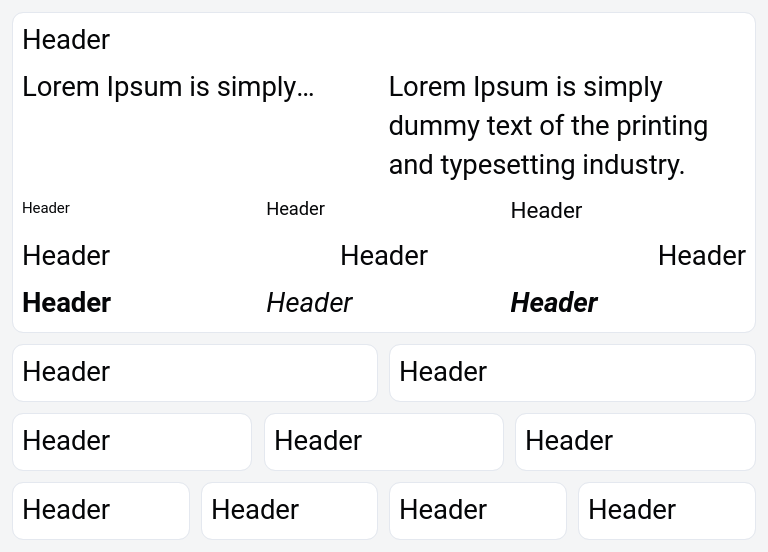Click the left-aligned Header in the alignment row
The image size is (768, 552).
66,256
